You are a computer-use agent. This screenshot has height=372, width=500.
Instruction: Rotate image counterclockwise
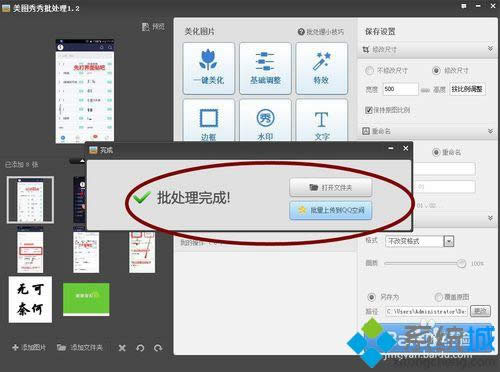140,348
